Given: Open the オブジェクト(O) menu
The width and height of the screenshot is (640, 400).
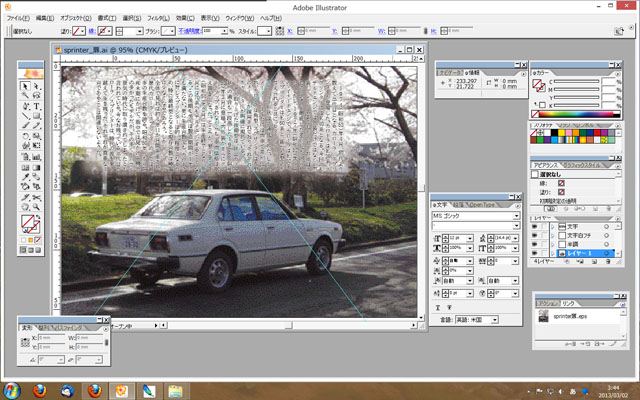Looking at the screenshot, I should click(x=76, y=18).
